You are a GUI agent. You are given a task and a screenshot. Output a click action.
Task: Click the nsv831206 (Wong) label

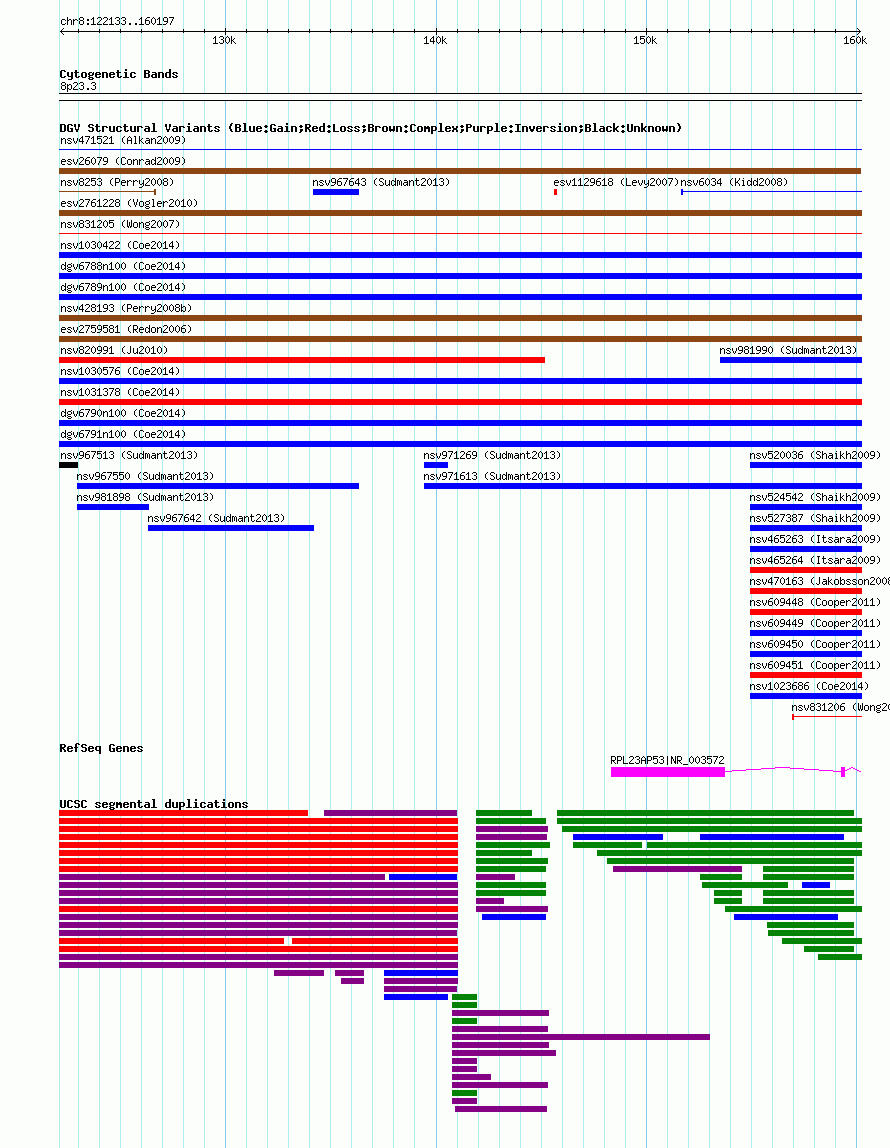pyautogui.click(x=840, y=707)
